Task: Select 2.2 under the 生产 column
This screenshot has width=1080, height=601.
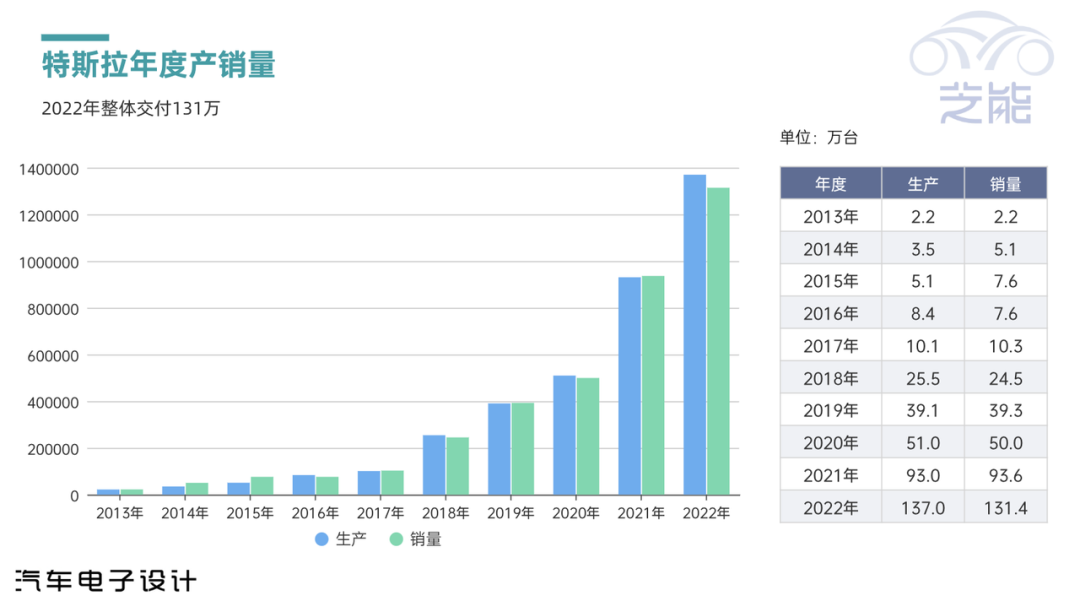Action: point(923,217)
